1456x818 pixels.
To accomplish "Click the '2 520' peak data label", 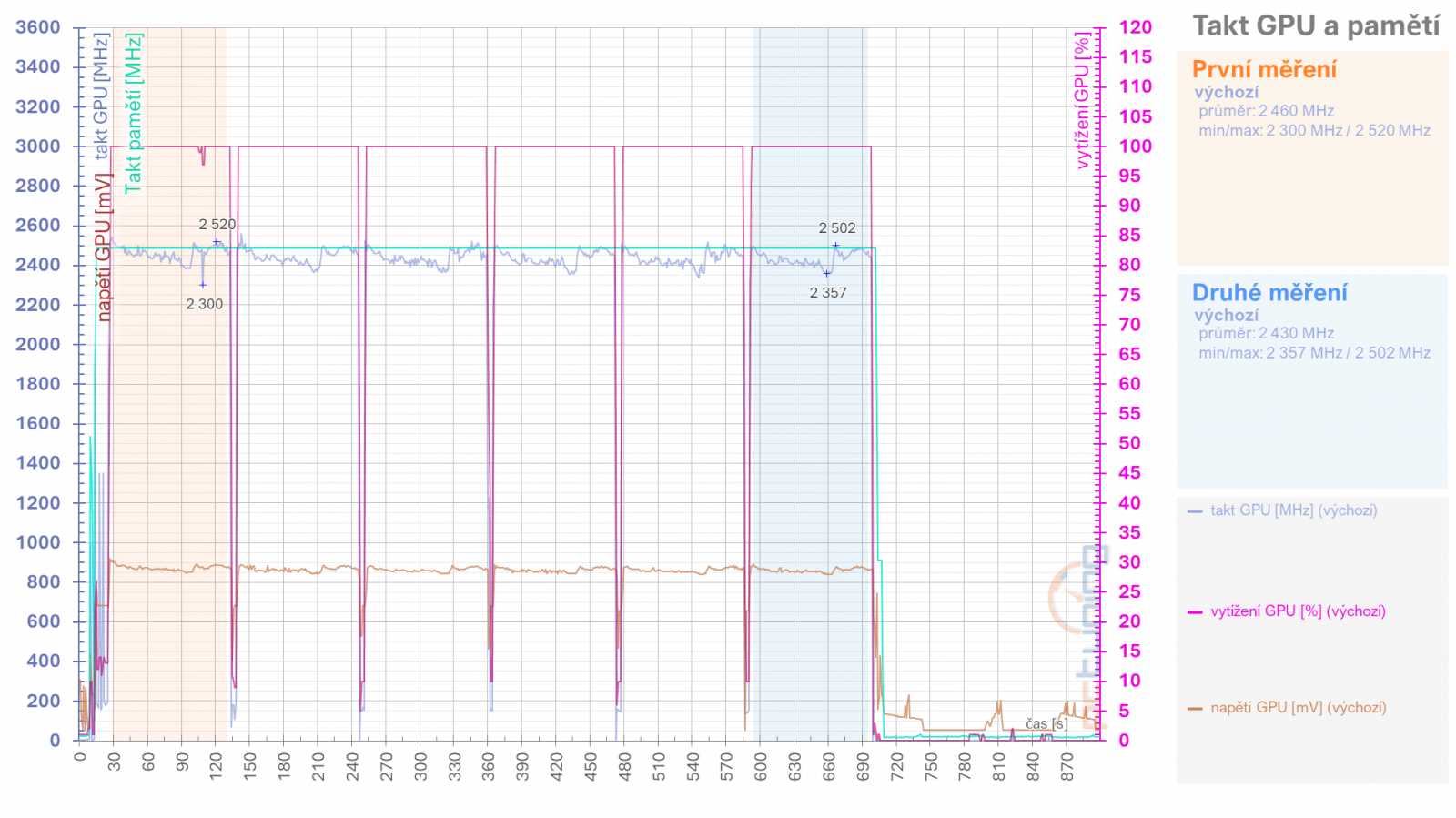I will point(217,225).
